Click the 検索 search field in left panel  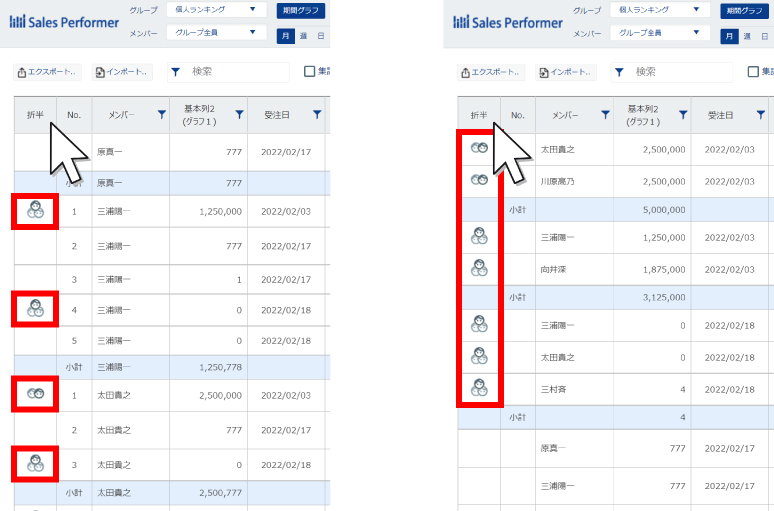coord(235,72)
